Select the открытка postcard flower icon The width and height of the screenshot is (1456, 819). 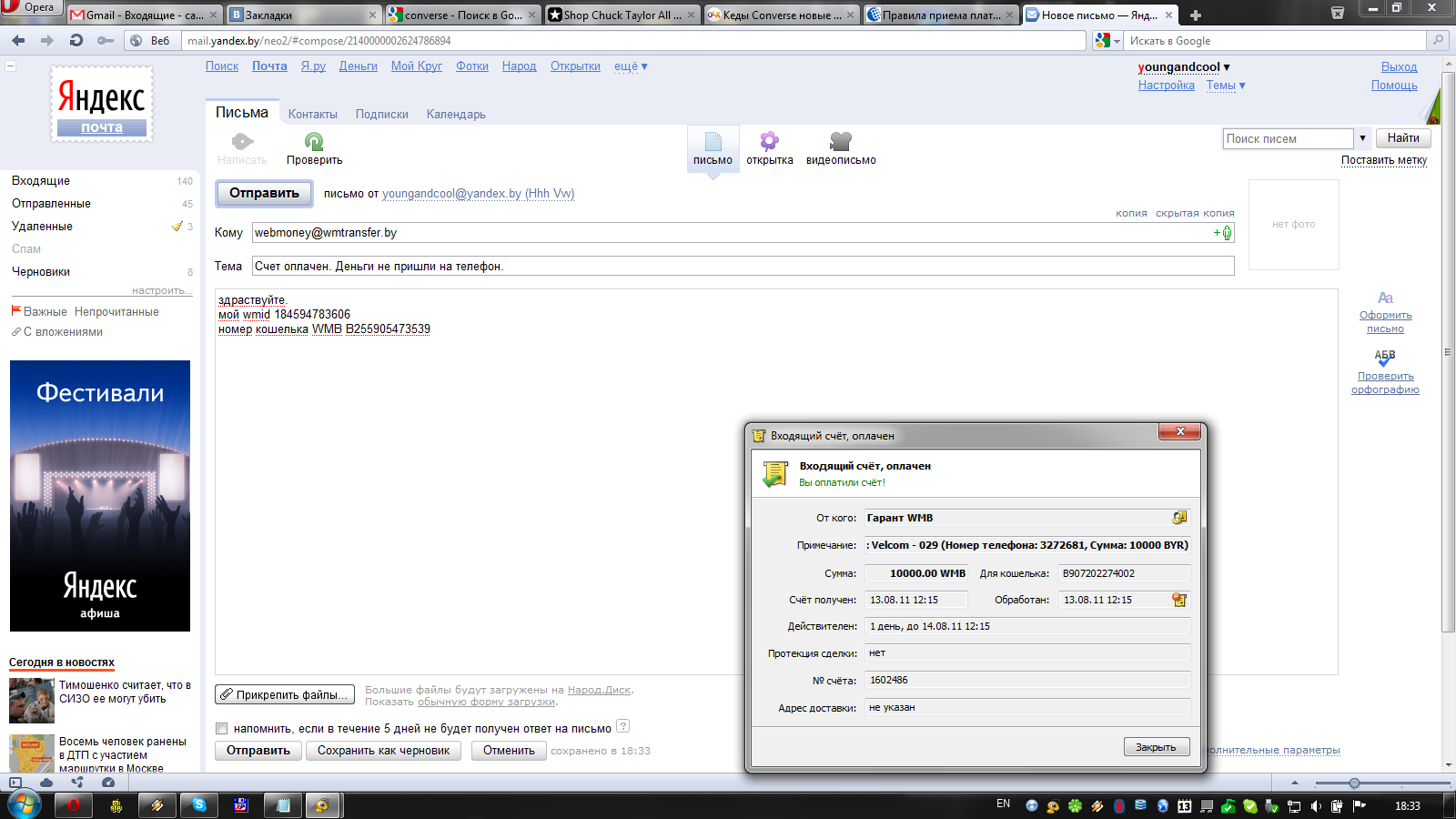pos(769,141)
